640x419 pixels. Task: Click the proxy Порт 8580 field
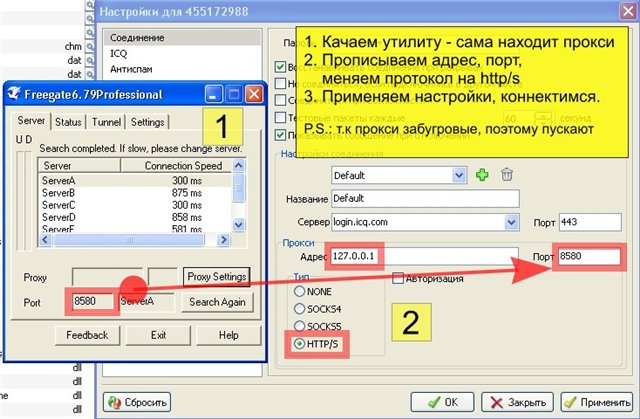[589, 256]
